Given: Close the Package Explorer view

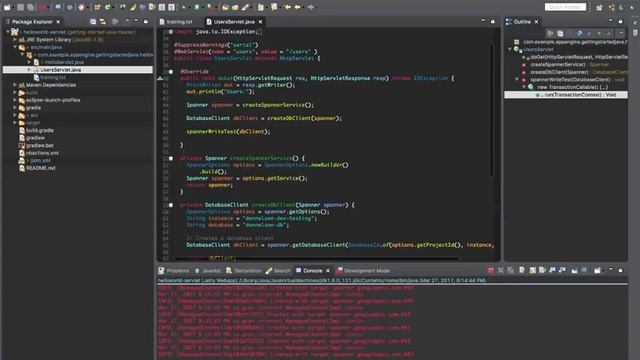Looking at the screenshot, I should point(58,22).
